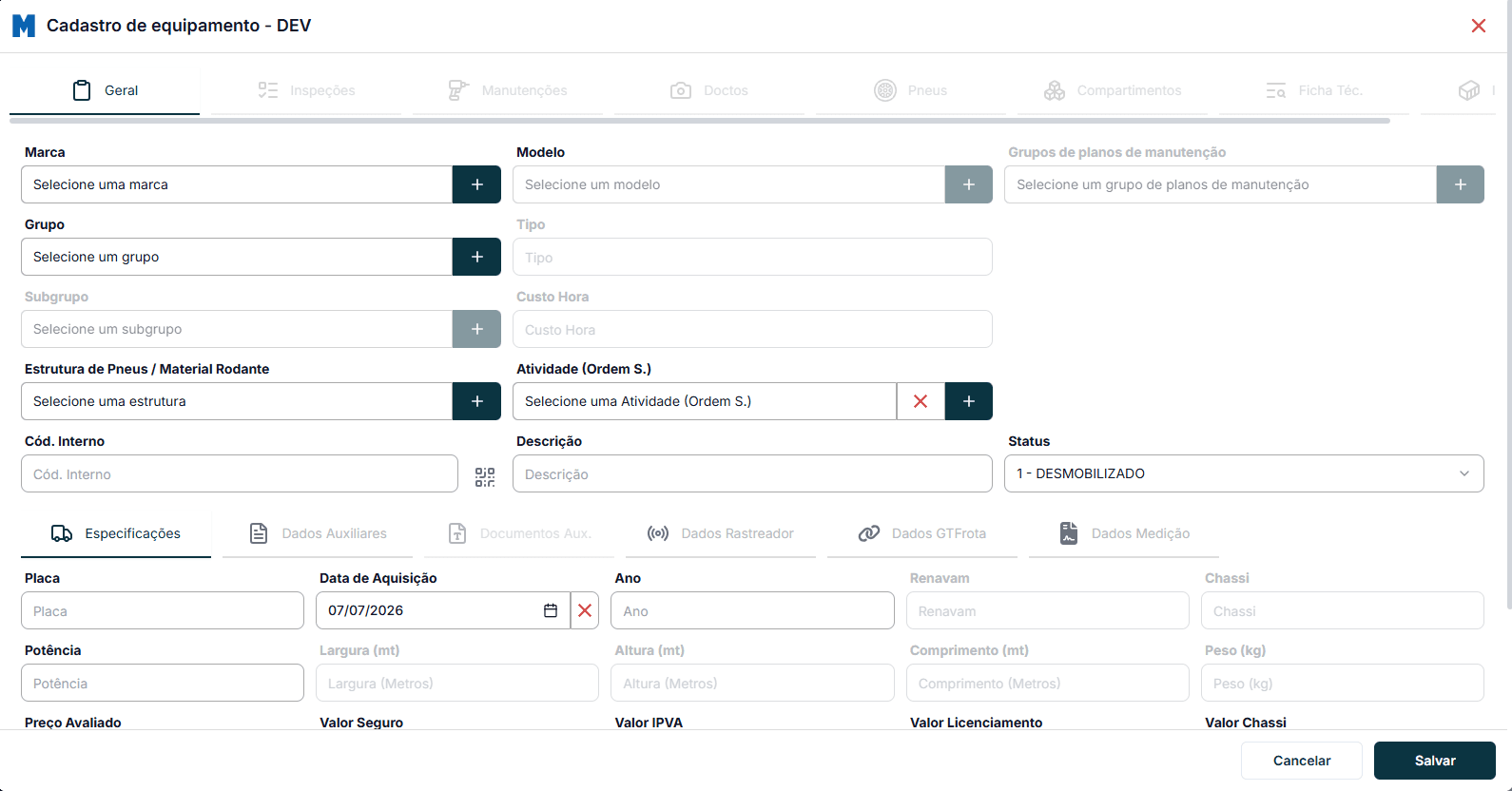Open the Selecione um grupo dropdown
The image size is (1512, 791).
237,257
